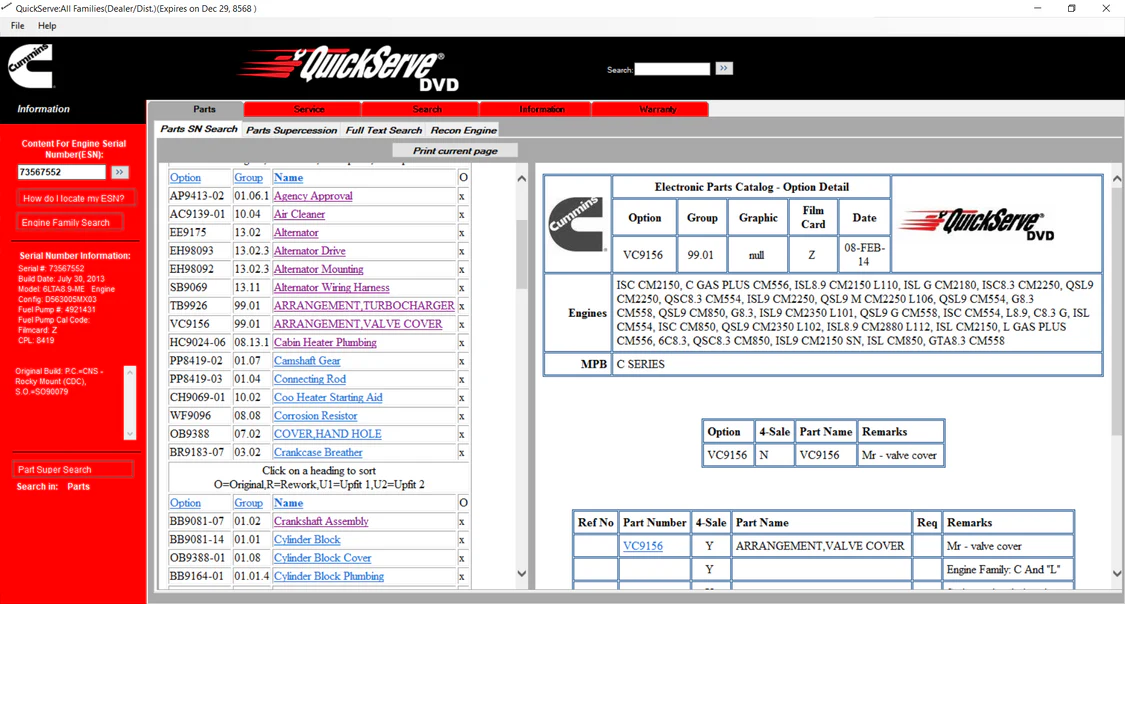1125x710 pixels.
Task: Open the Engine Family Search button
Action: coord(67,222)
